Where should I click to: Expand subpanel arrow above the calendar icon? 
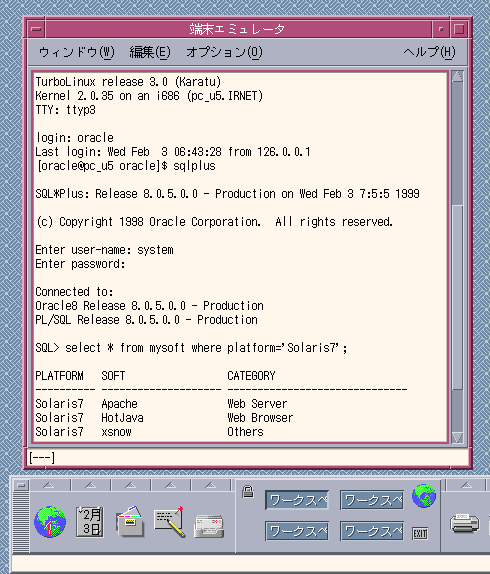click(x=90, y=485)
